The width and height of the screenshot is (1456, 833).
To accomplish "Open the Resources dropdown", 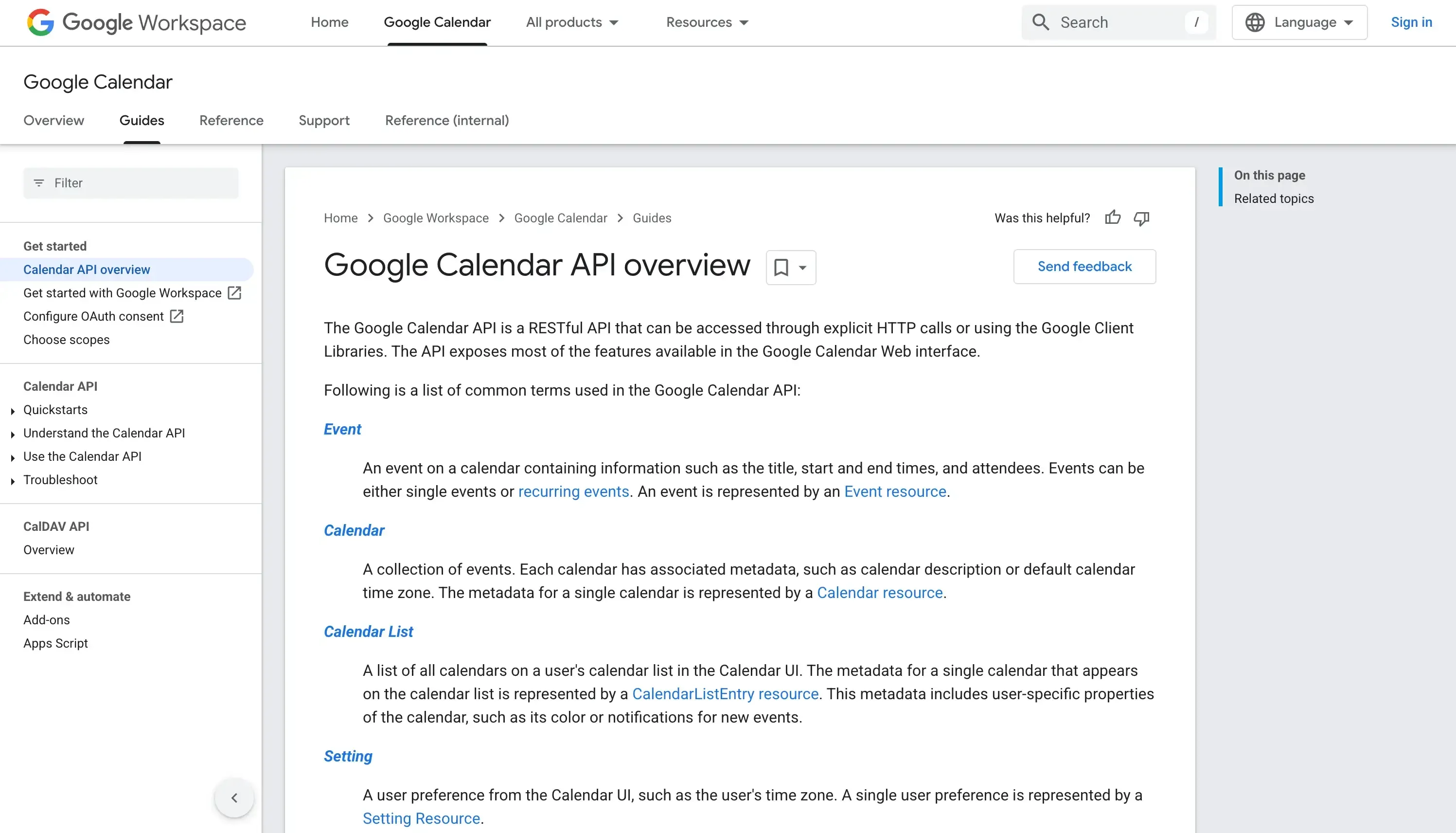I will click(707, 22).
